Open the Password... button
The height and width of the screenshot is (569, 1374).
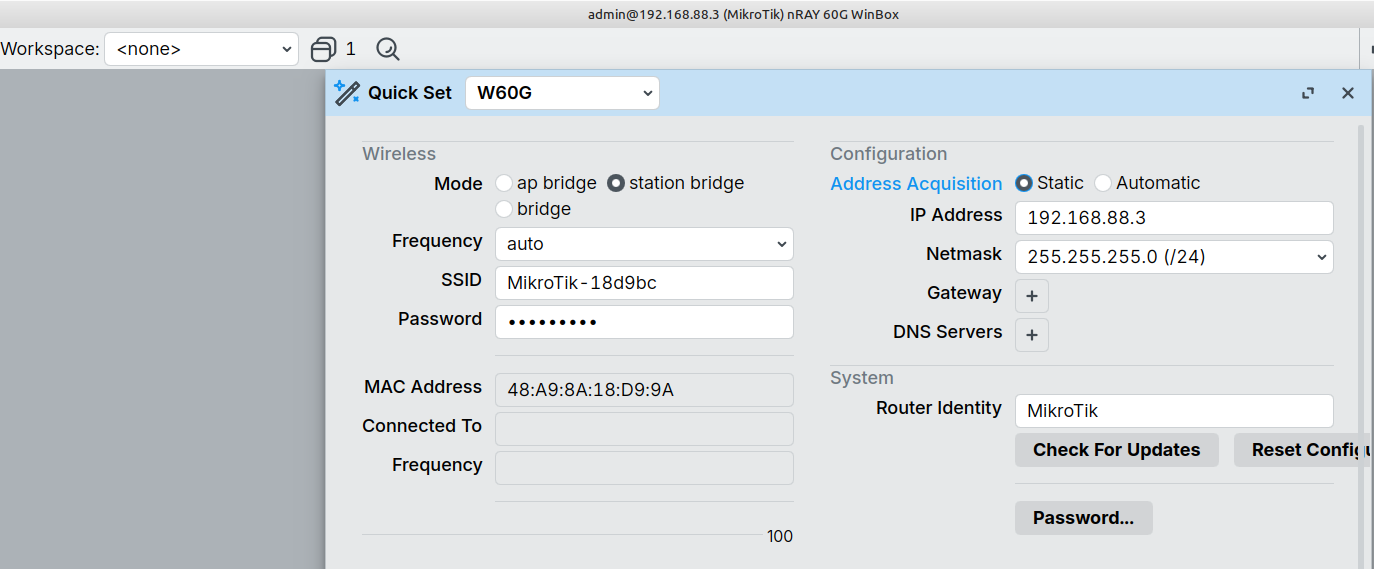[x=1084, y=518]
